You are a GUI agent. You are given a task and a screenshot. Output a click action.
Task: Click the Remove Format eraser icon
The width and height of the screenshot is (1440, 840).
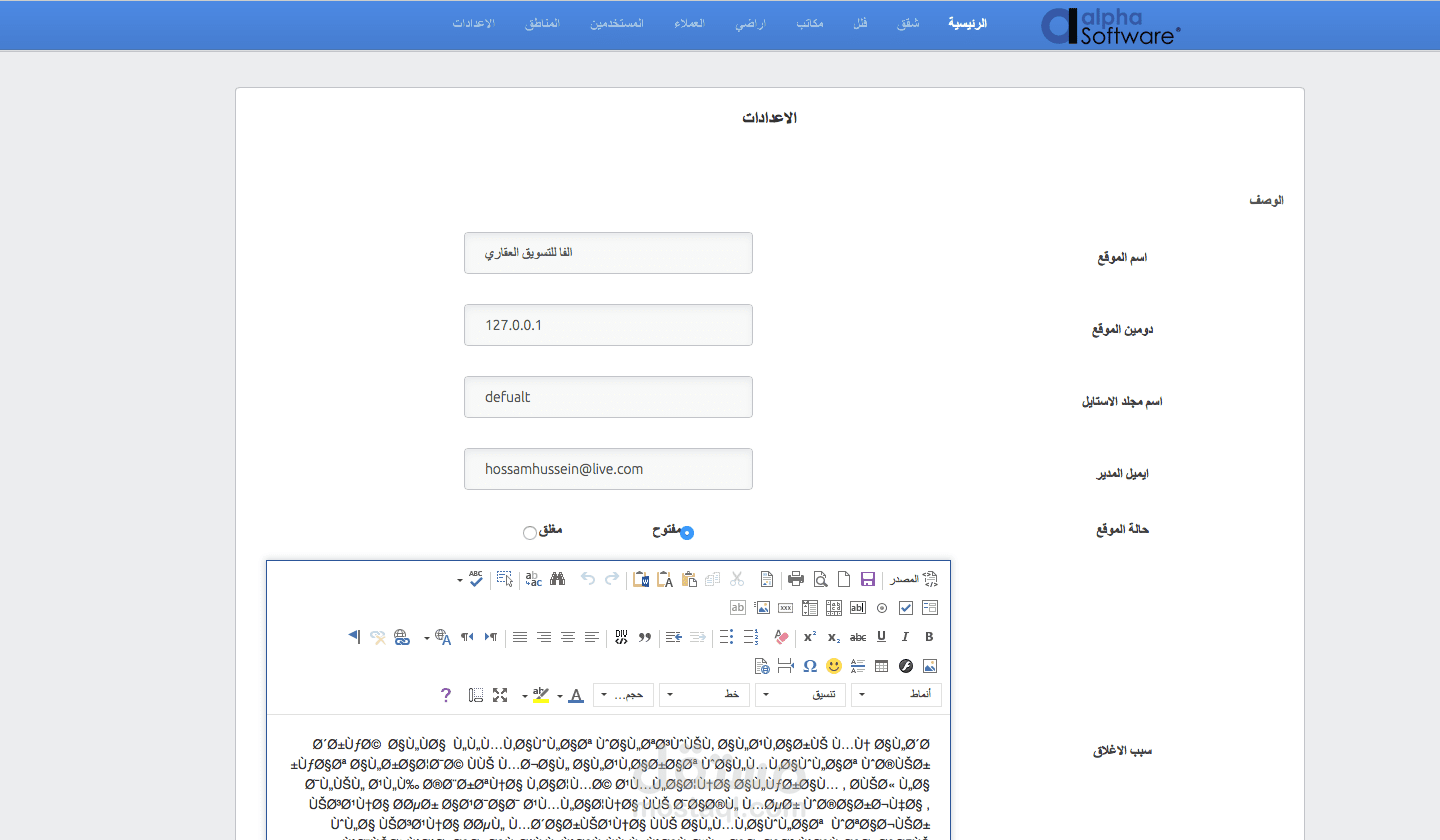click(781, 636)
